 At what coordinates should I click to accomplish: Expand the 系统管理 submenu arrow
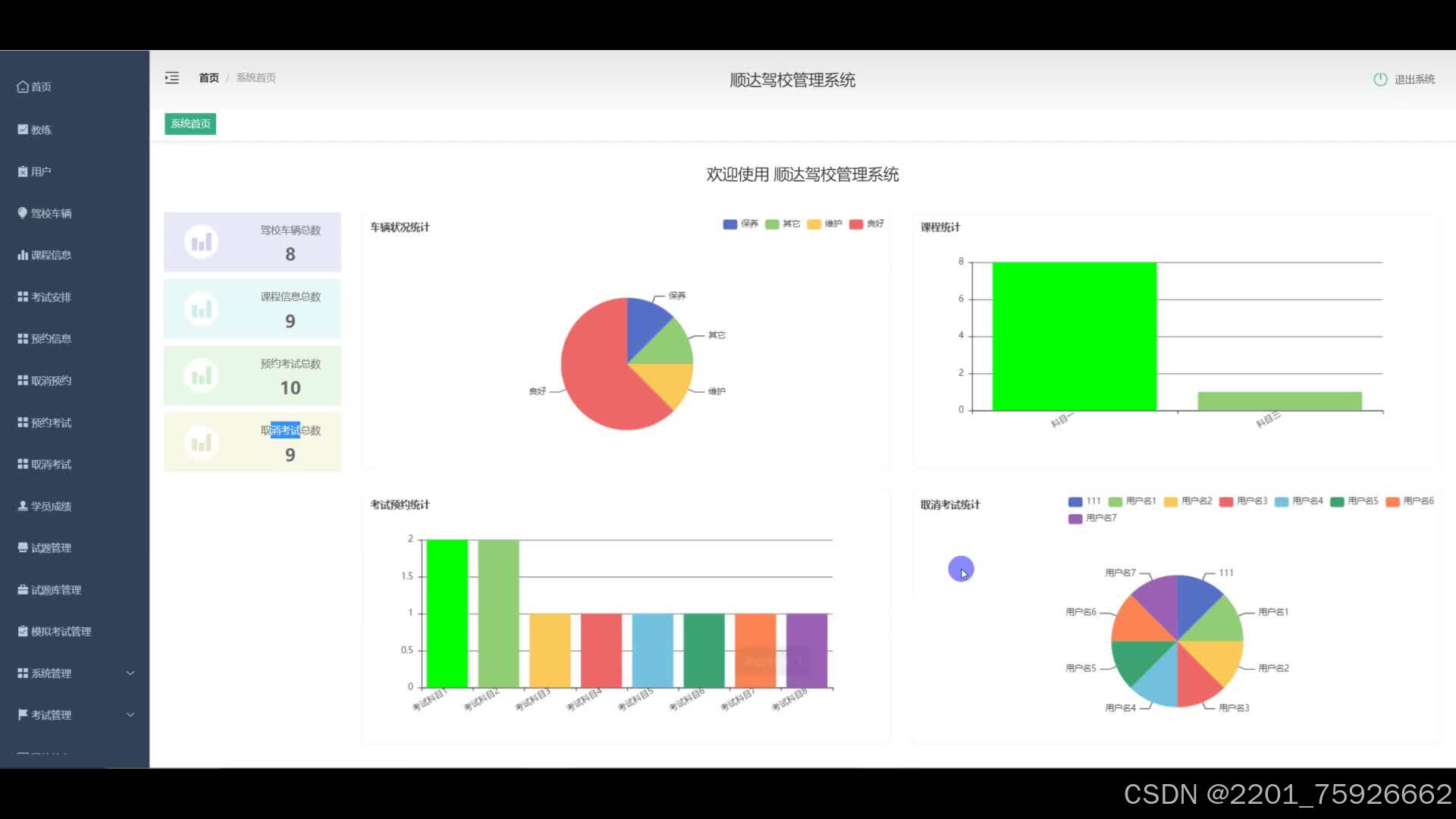point(130,673)
